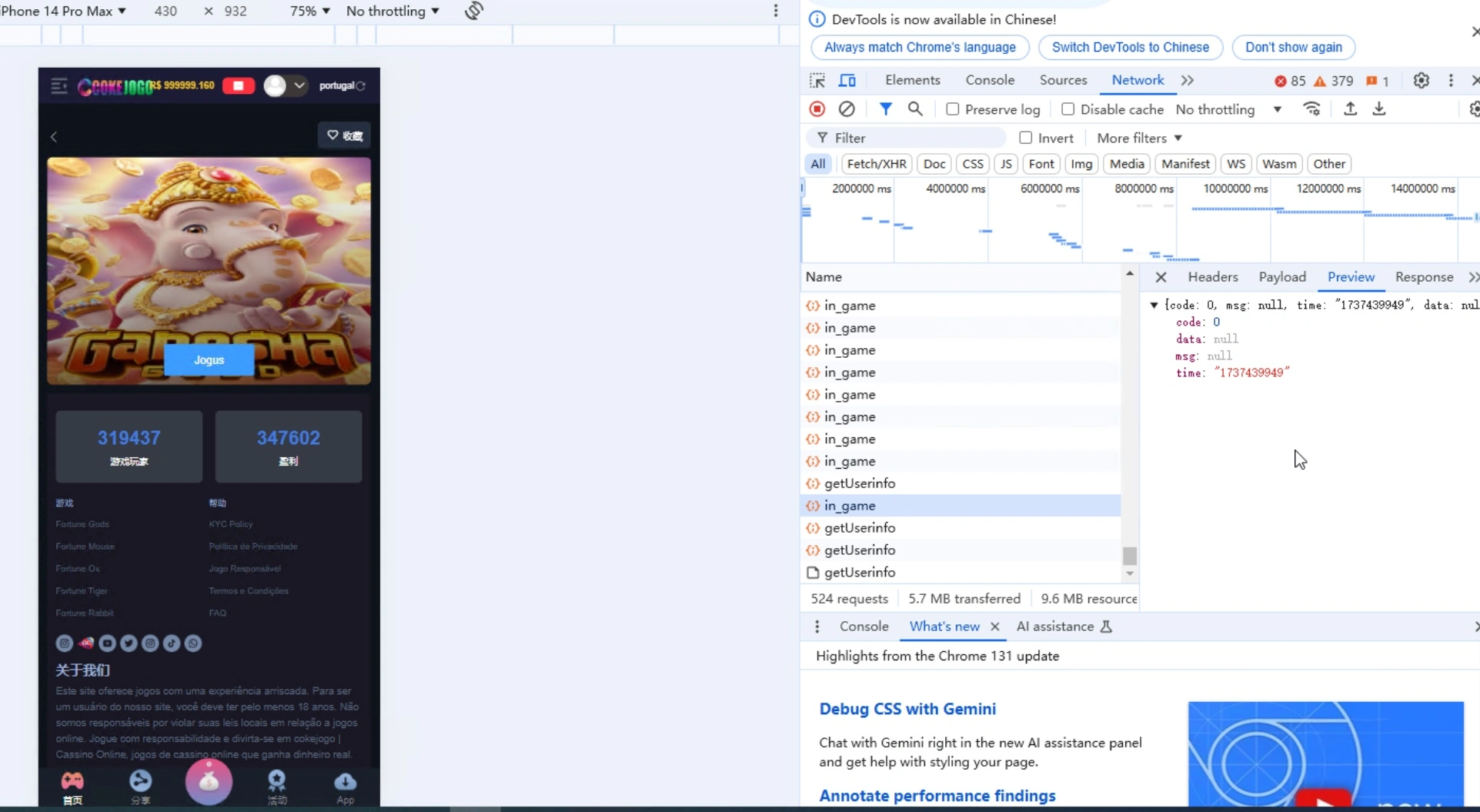Screen dimensions: 1480x812
Task: Open the iPhone 14 Pro Max device dropdown
Action: pyautogui.click(x=63, y=11)
